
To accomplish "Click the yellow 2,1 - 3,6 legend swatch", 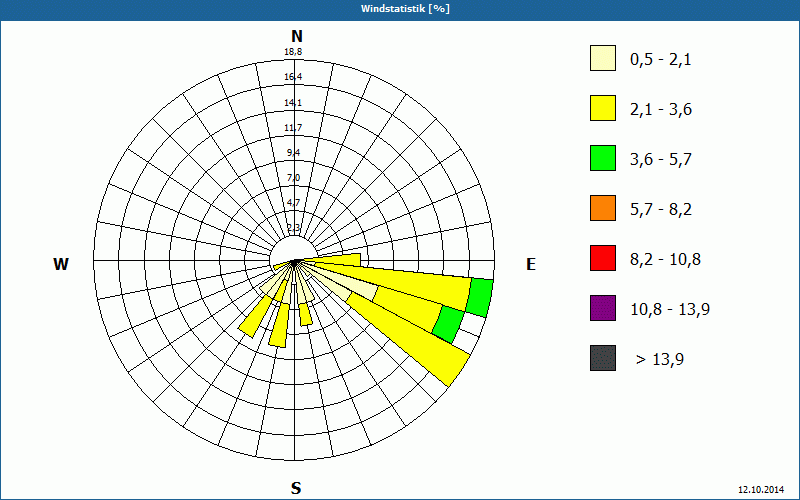I will tap(603, 108).
